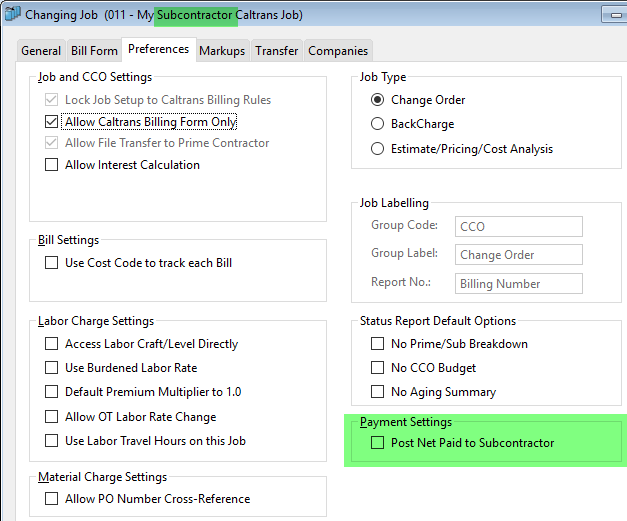627x521 pixels.
Task: Open the Bill Form tab
Action: point(94,51)
